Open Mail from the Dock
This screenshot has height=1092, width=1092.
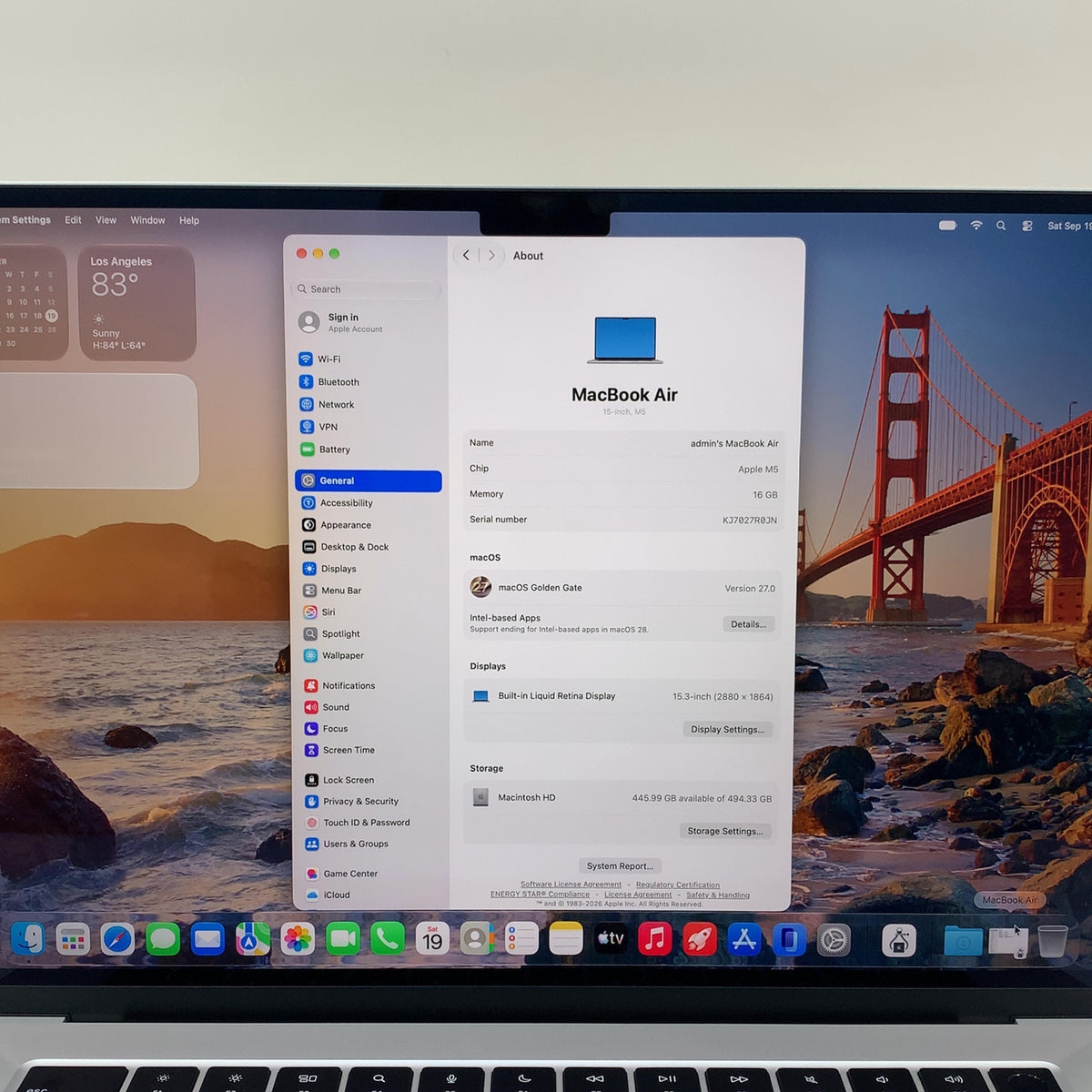coord(207,939)
